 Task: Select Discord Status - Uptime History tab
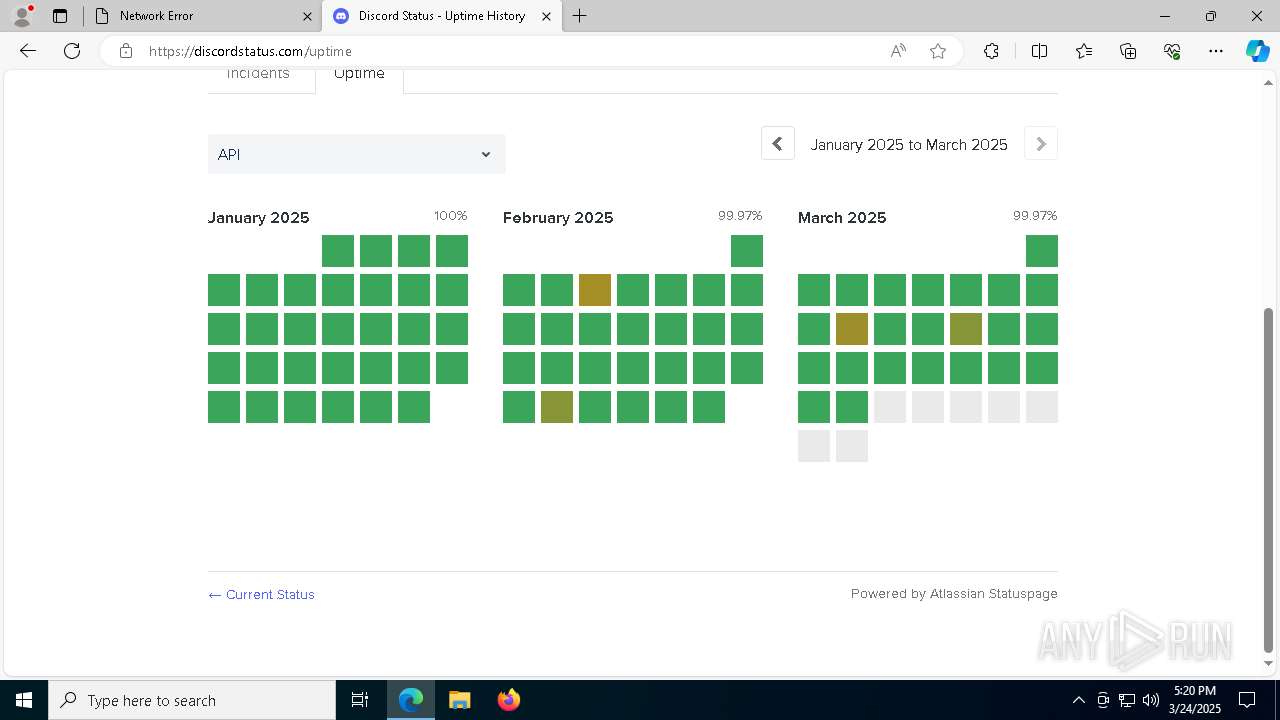[442, 16]
